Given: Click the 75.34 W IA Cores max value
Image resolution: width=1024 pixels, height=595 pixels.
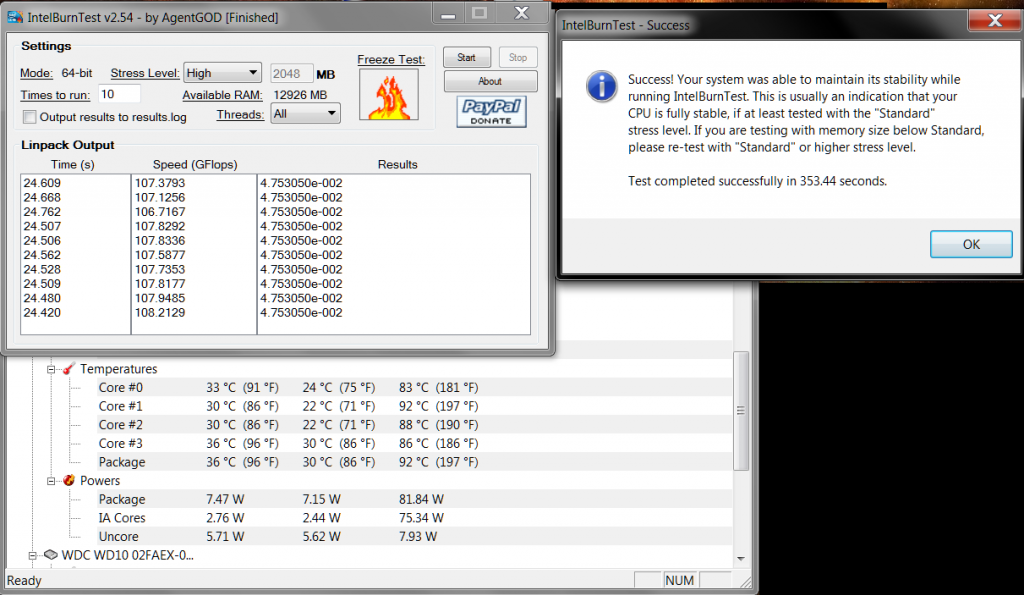Looking at the screenshot, I should (421, 518).
